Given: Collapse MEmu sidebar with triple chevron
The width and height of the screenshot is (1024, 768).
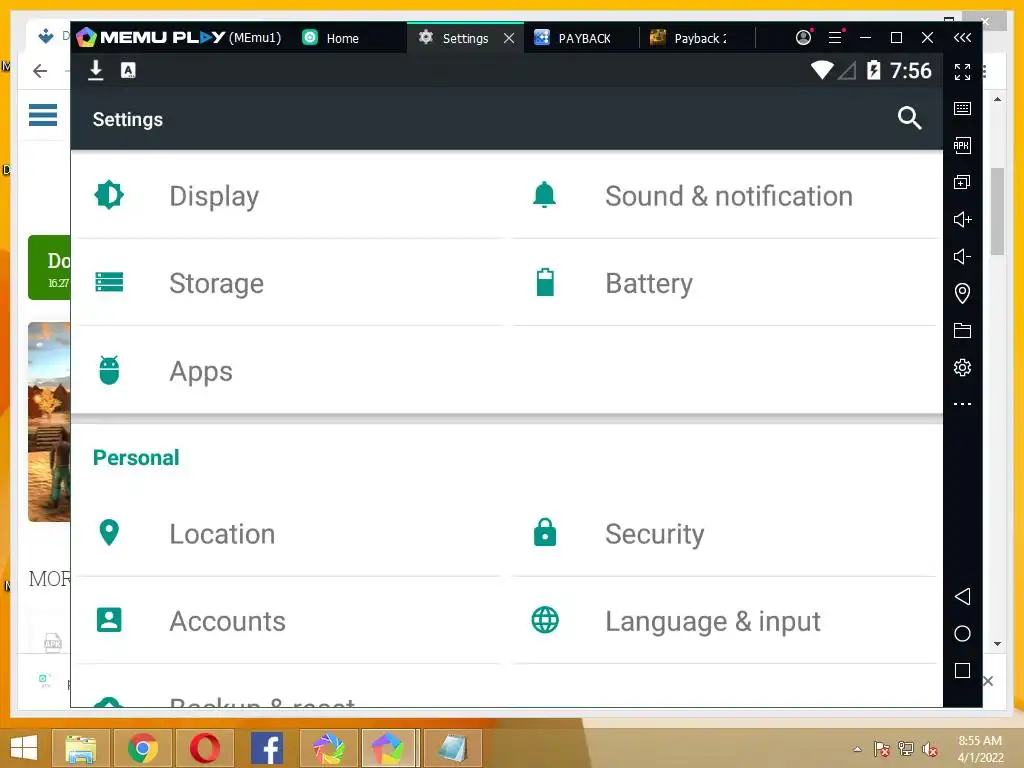Looking at the screenshot, I should (962, 37).
